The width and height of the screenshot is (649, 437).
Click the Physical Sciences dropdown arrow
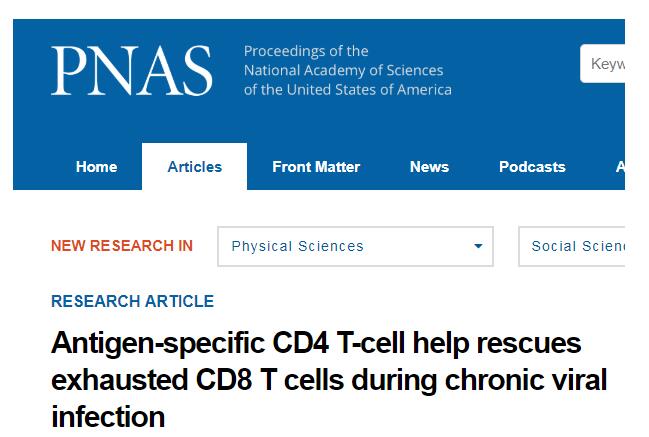tap(478, 246)
